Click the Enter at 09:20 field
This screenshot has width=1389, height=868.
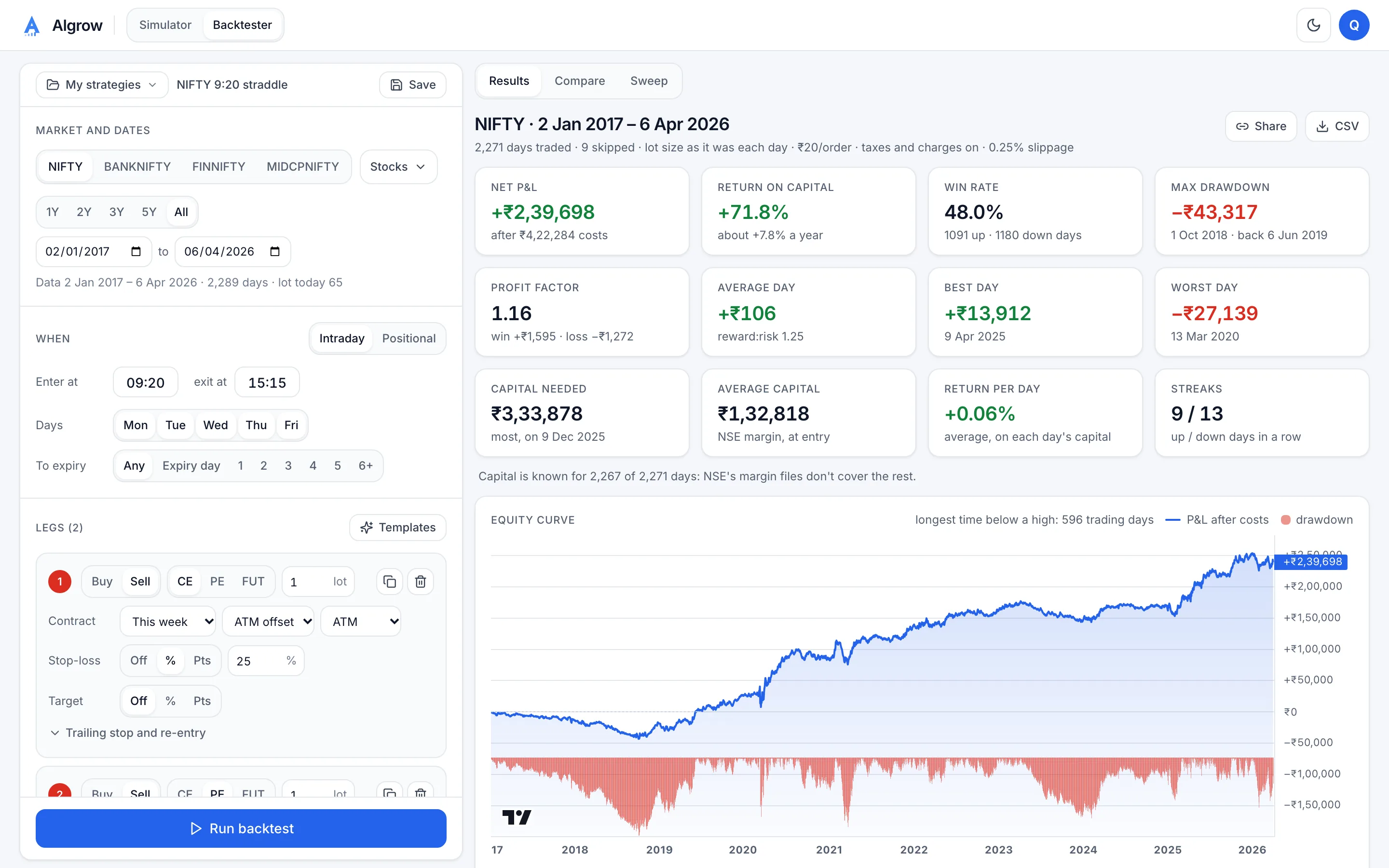pyautogui.click(x=145, y=382)
